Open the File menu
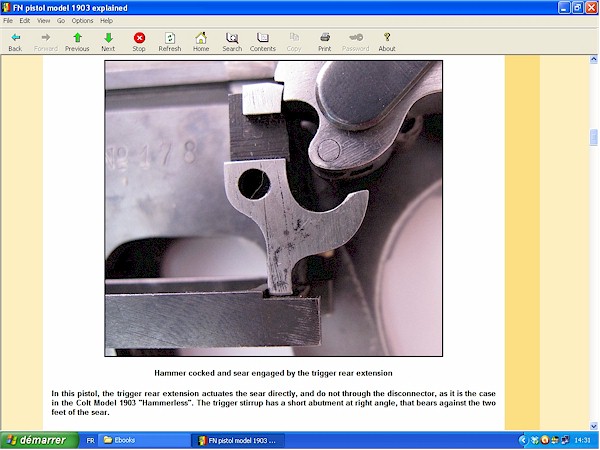600x450 pixels. tap(8, 21)
